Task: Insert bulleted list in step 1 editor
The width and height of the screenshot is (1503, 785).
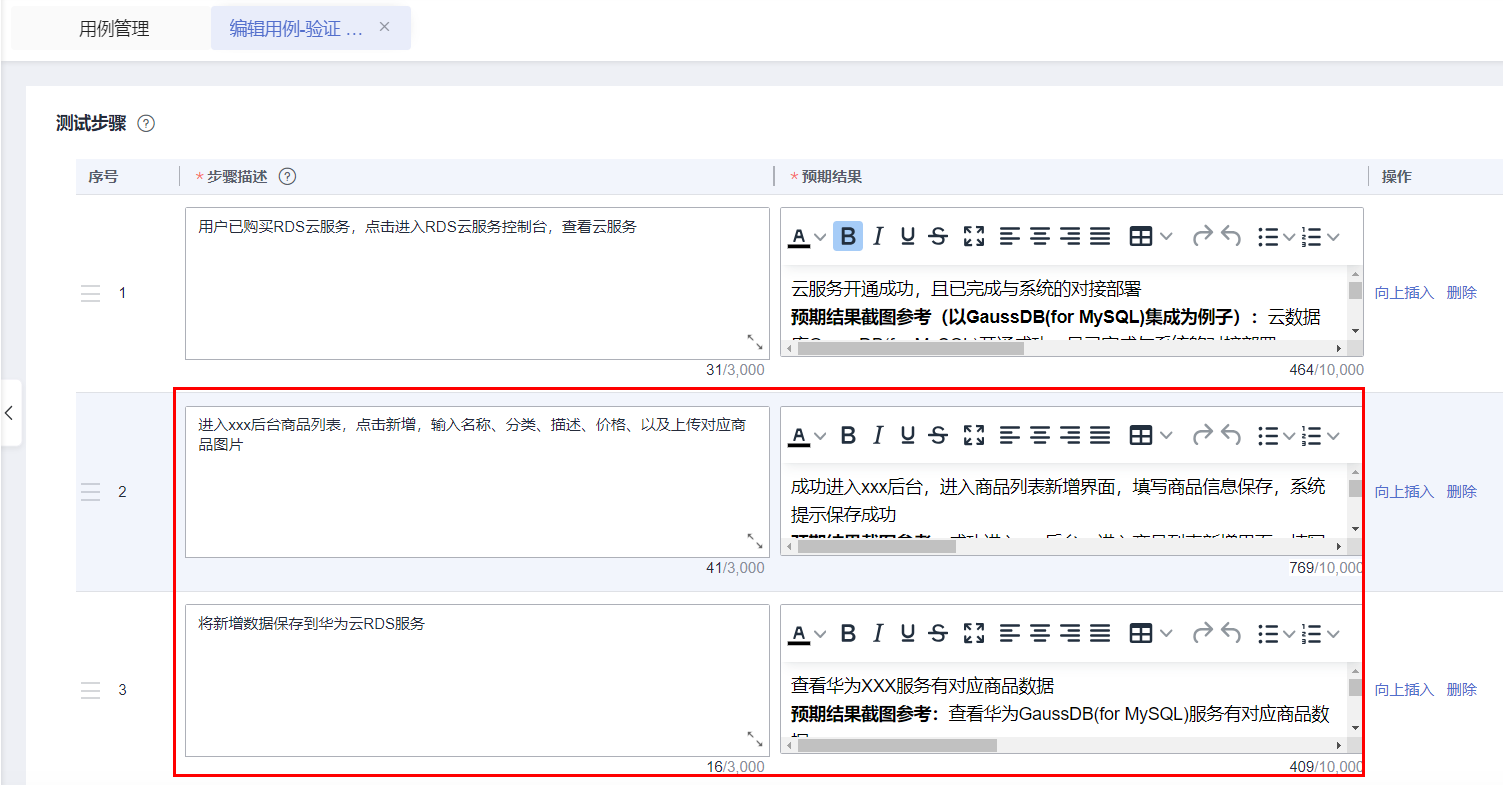Action: 1268,237
